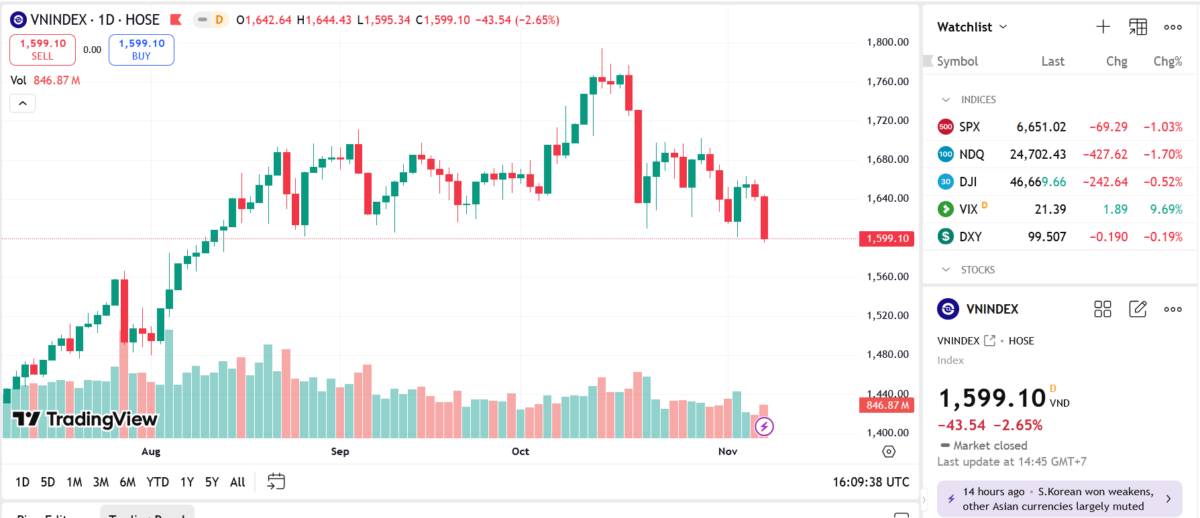Image resolution: width=1200 pixels, height=518 pixels.
Task: Expand the STOCKS section
Action: (946, 270)
